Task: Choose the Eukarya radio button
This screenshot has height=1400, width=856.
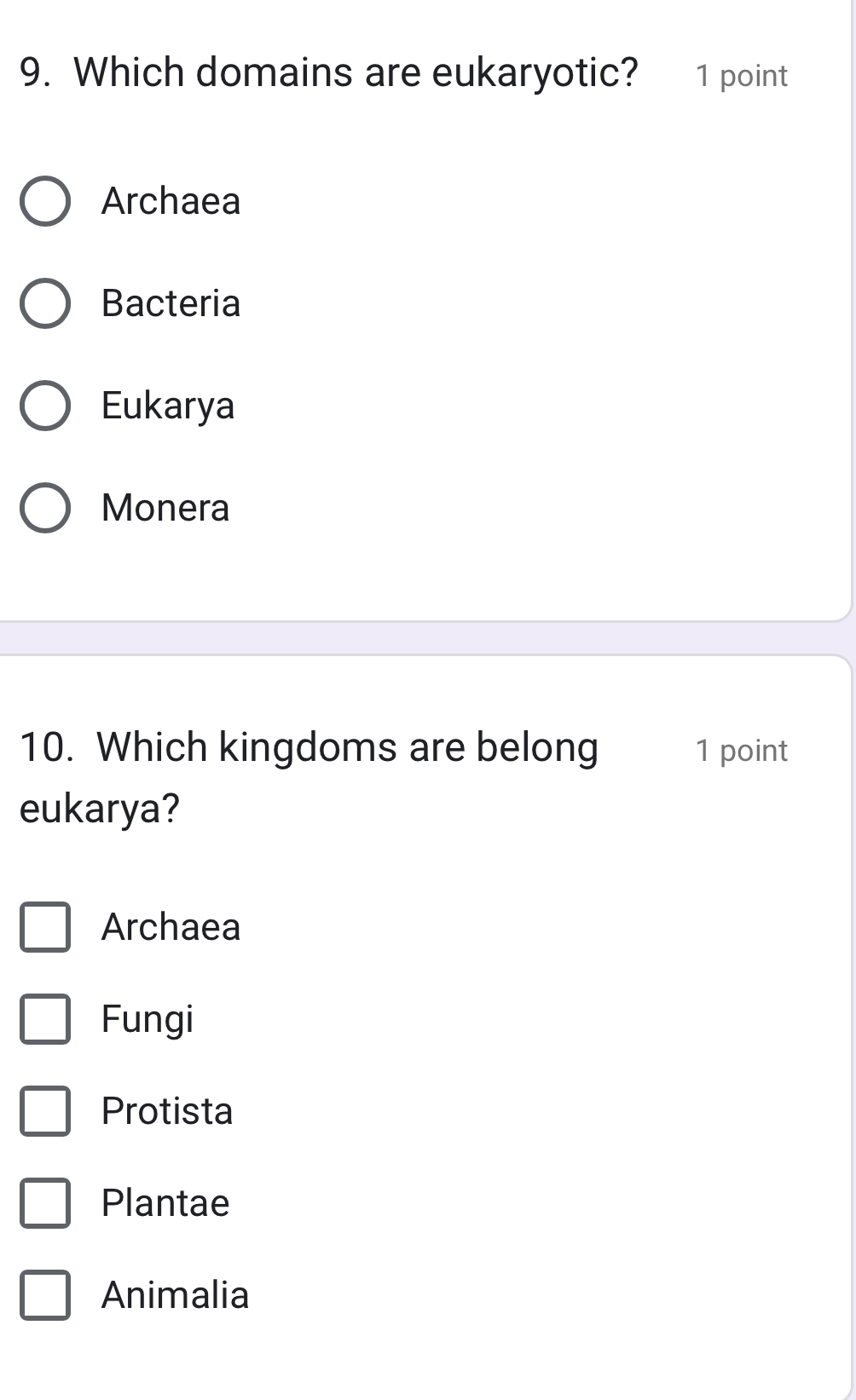Action: (x=45, y=406)
